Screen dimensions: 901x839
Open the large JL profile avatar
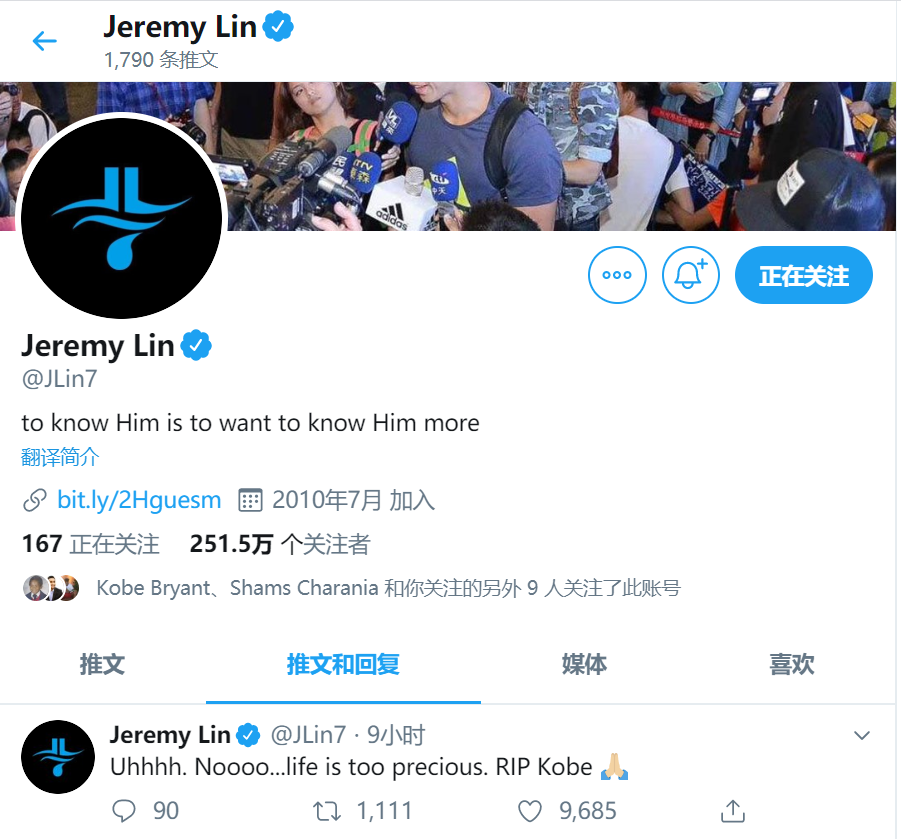point(121,218)
